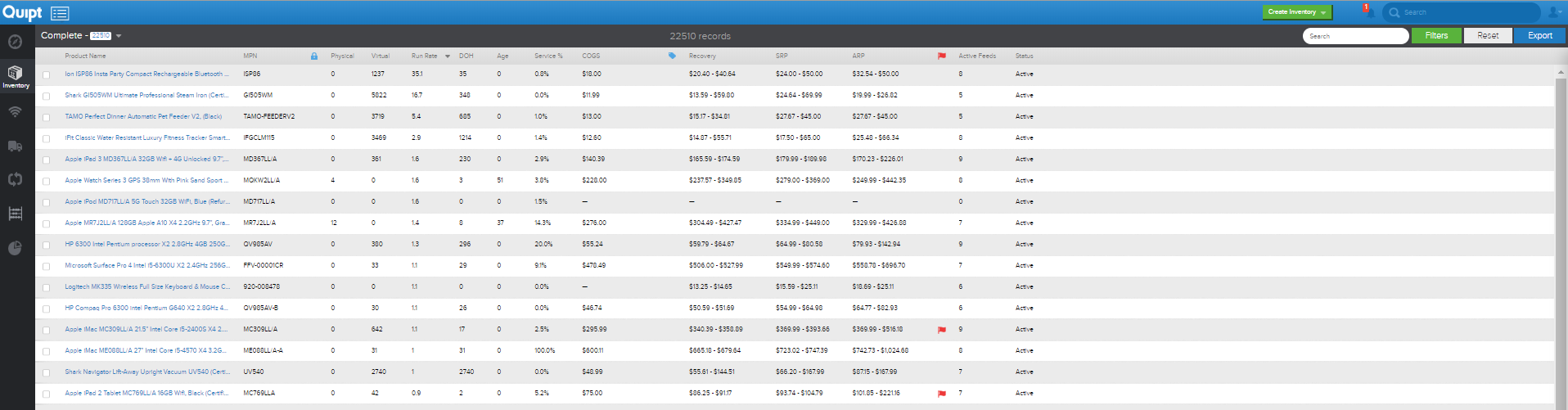Open the pie chart reports icon in sidebar
Viewport: 1568px width, 410px height.
16,248
